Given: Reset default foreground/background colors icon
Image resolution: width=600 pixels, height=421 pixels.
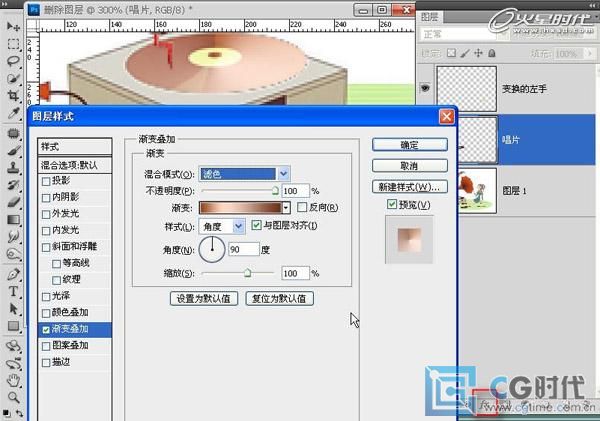Looking at the screenshot, I should coord(6,413).
